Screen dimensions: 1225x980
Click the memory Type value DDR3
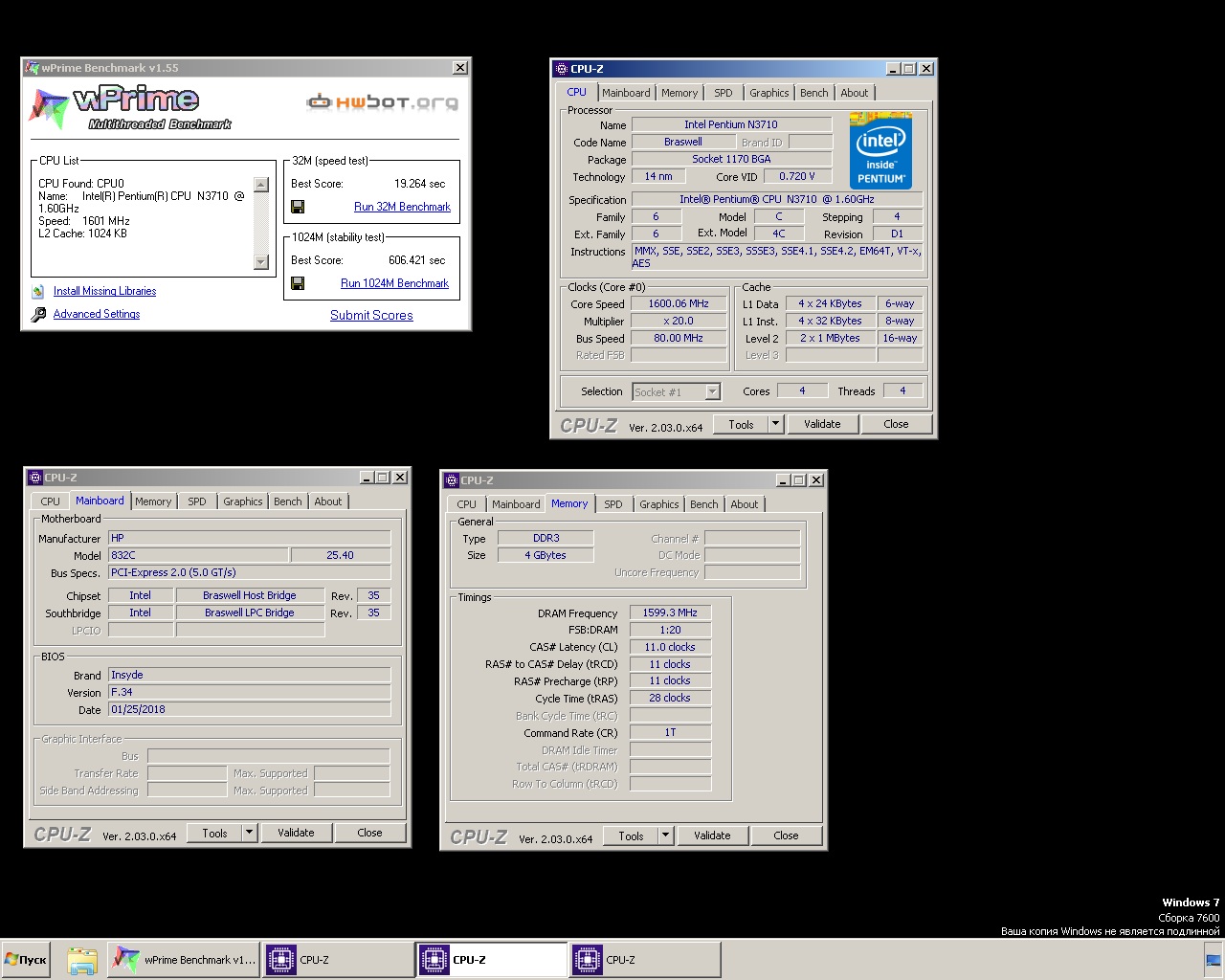(546, 538)
